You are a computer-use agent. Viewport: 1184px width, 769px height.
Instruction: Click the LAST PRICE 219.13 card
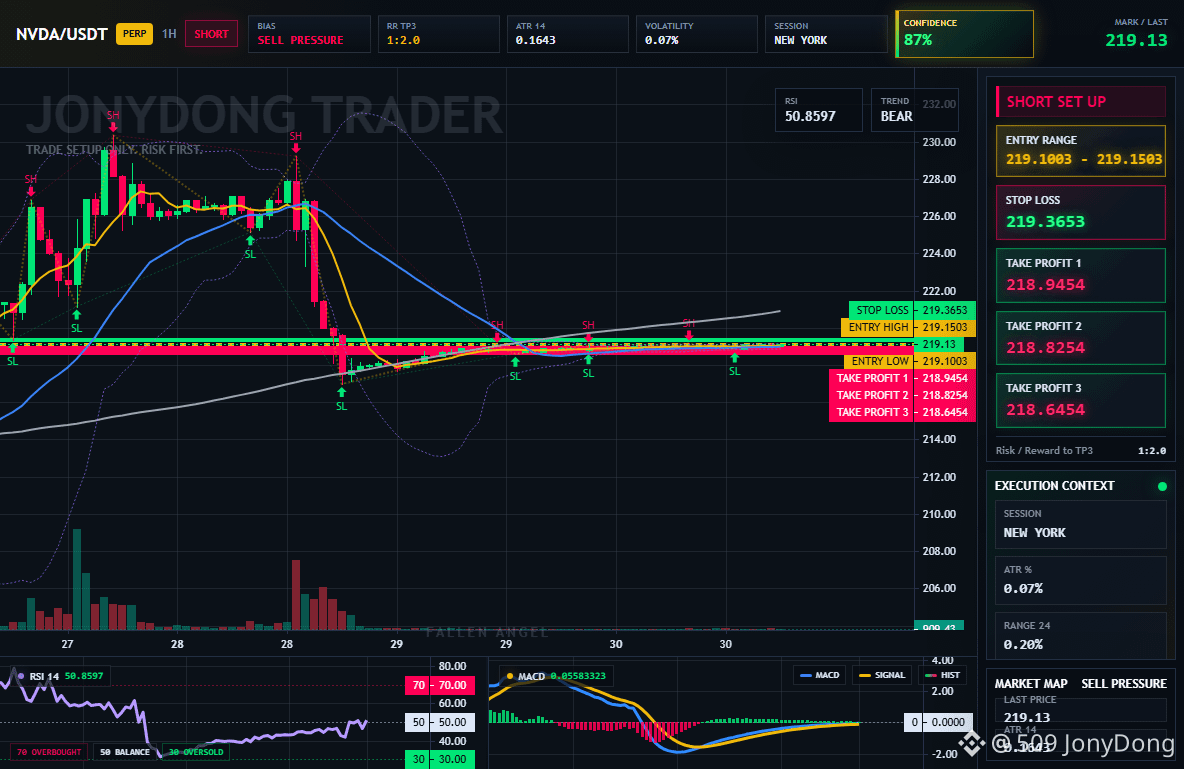1081,709
